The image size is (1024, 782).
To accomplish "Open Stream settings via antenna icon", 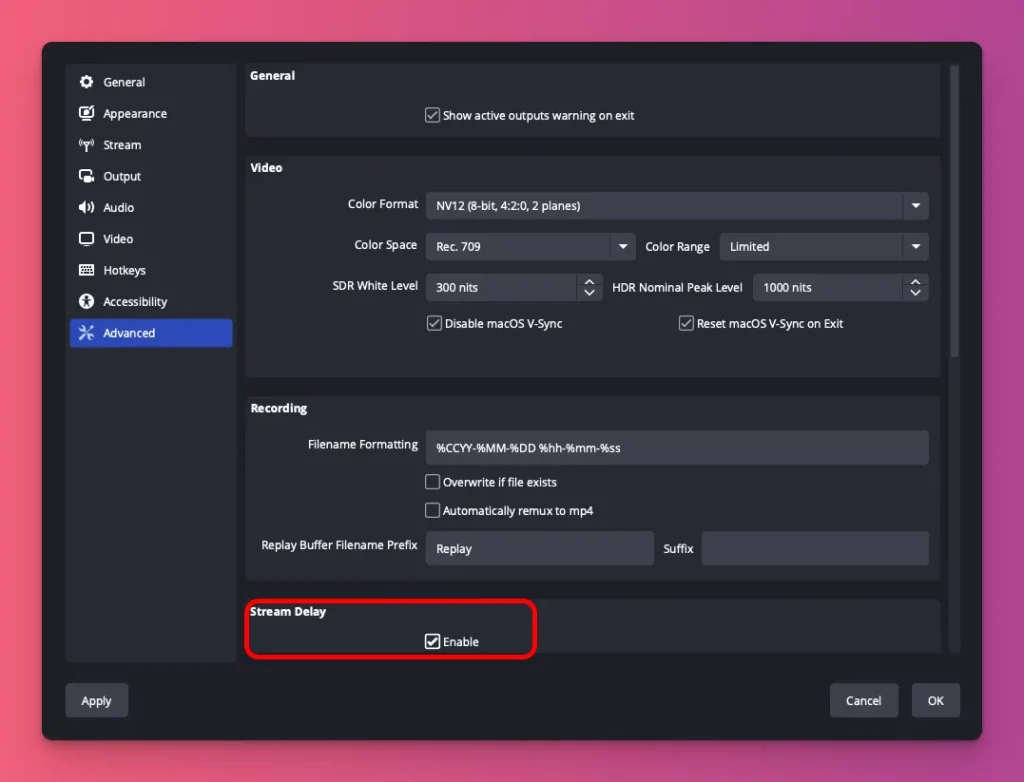I will pyautogui.click(x=87, y=145).
